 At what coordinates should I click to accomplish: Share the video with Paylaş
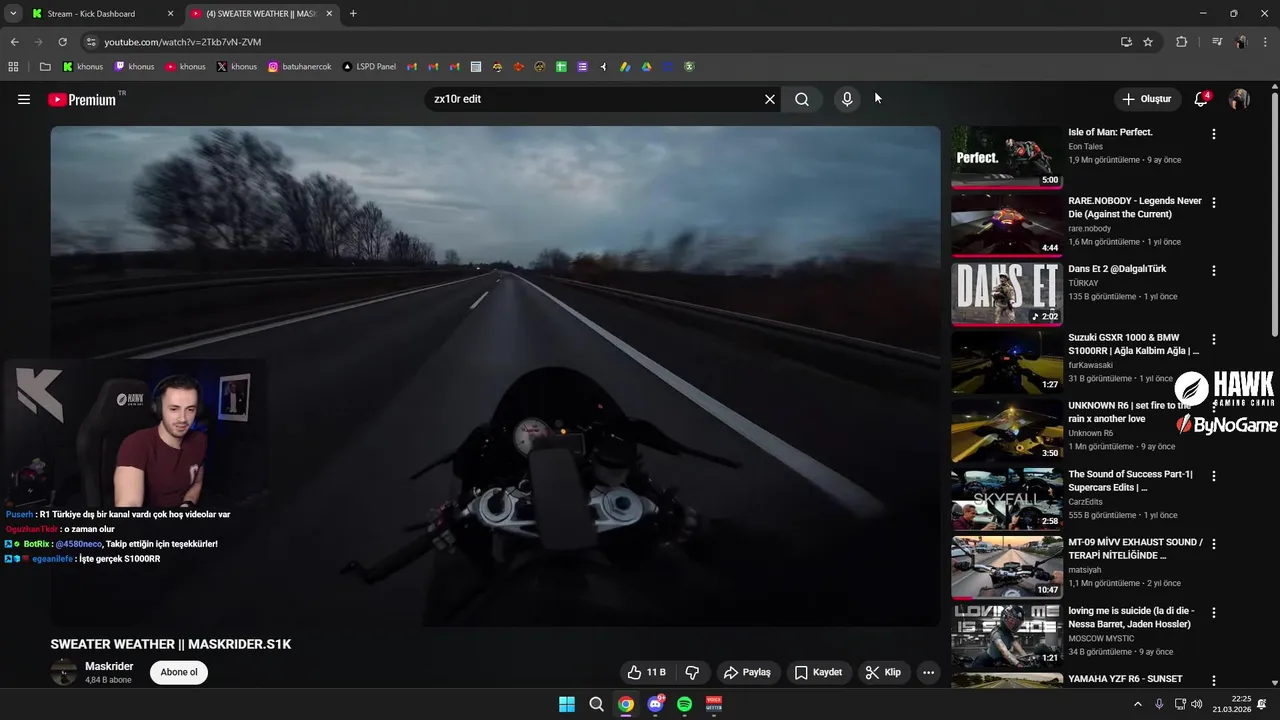click(x=747, y=672)
